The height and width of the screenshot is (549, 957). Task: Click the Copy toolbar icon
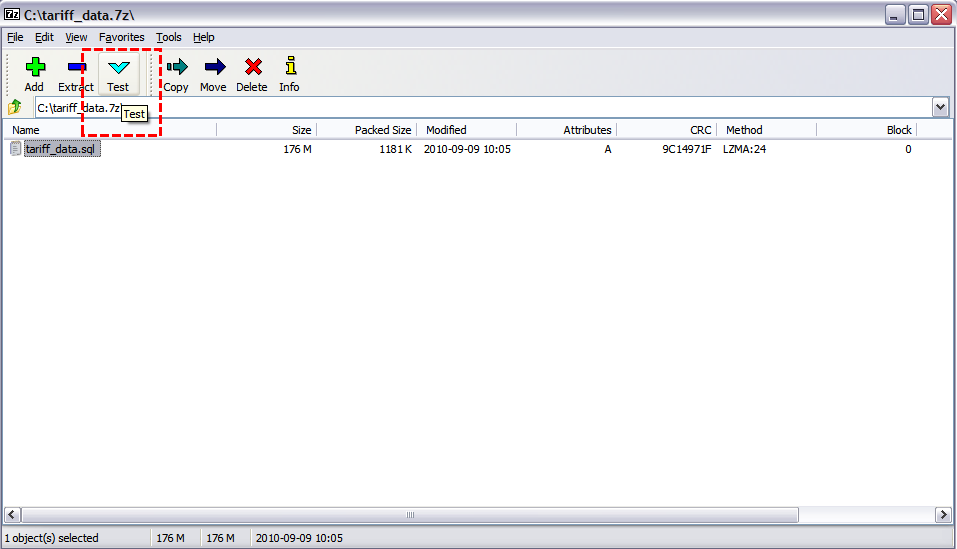[176, 73]
